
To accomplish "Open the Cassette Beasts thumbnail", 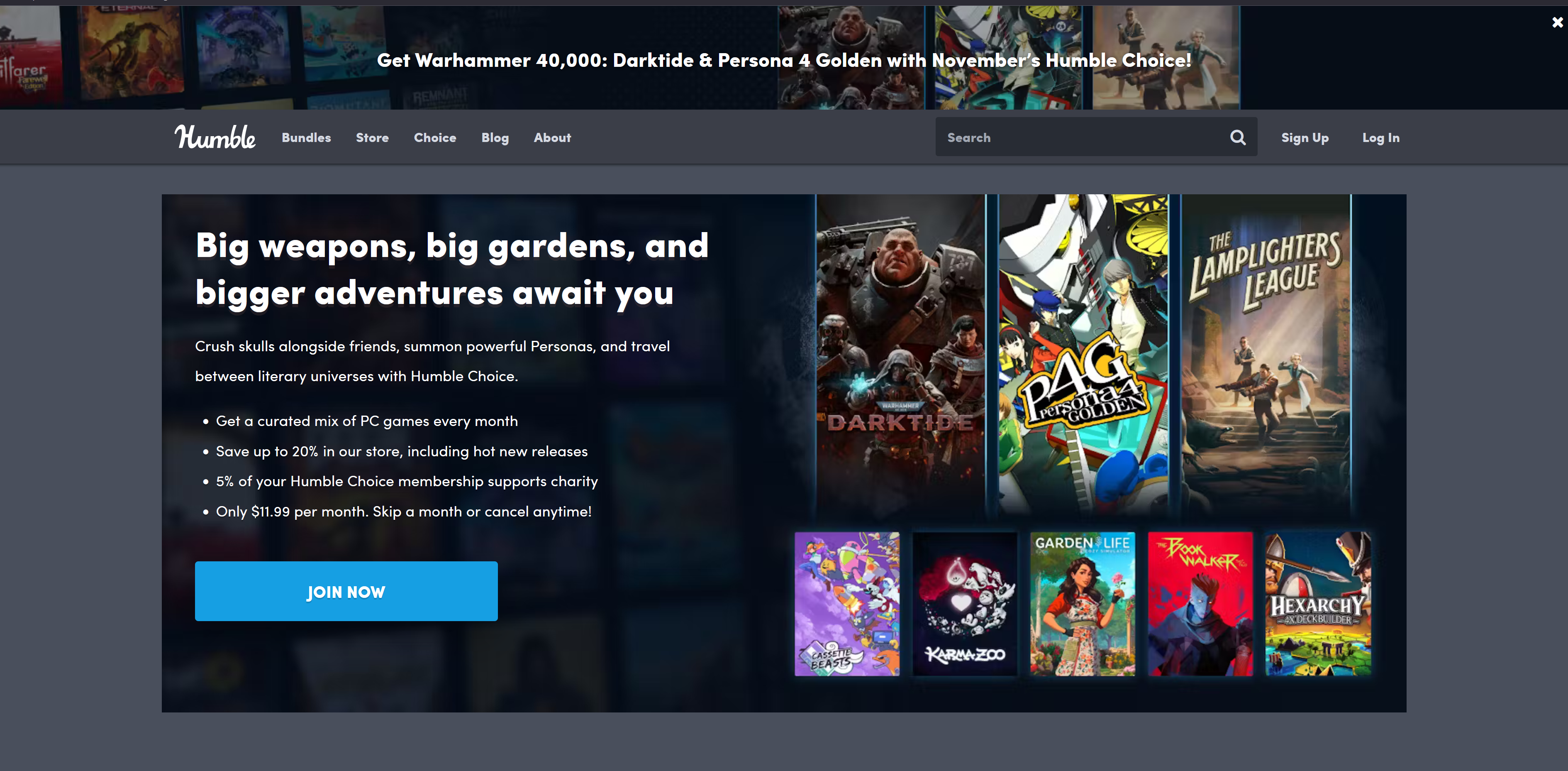I will tap(847, 604).
